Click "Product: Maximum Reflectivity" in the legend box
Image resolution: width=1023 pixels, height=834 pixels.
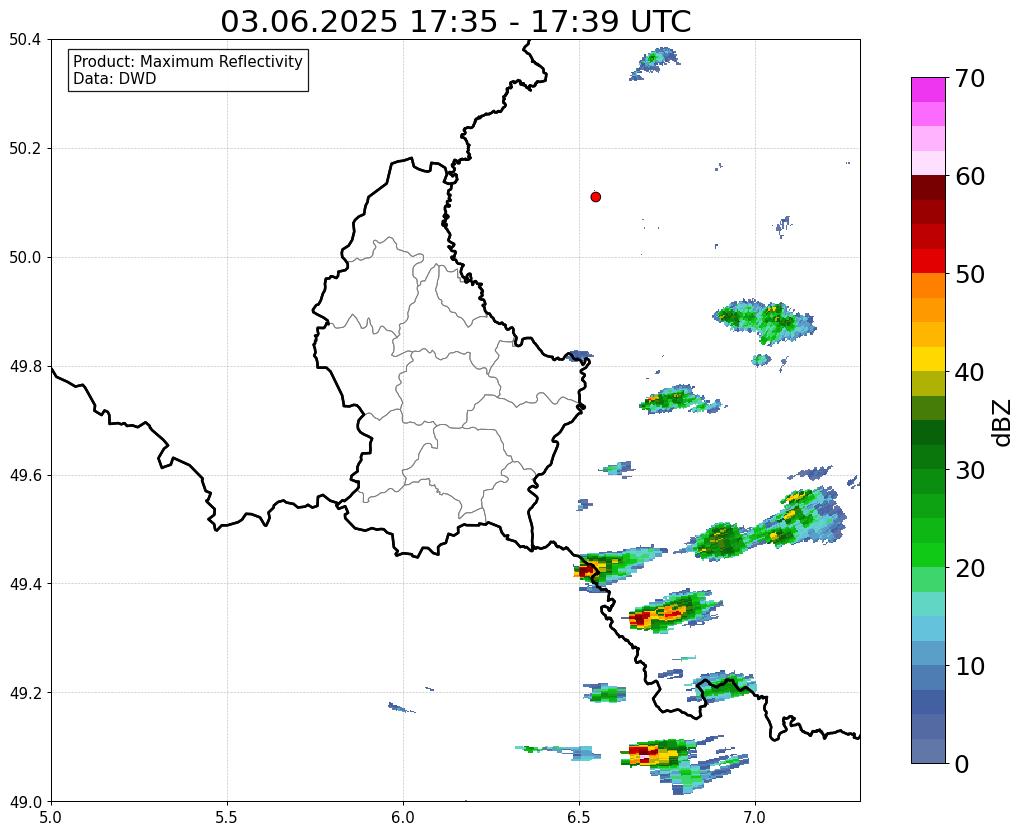[188, 61]
